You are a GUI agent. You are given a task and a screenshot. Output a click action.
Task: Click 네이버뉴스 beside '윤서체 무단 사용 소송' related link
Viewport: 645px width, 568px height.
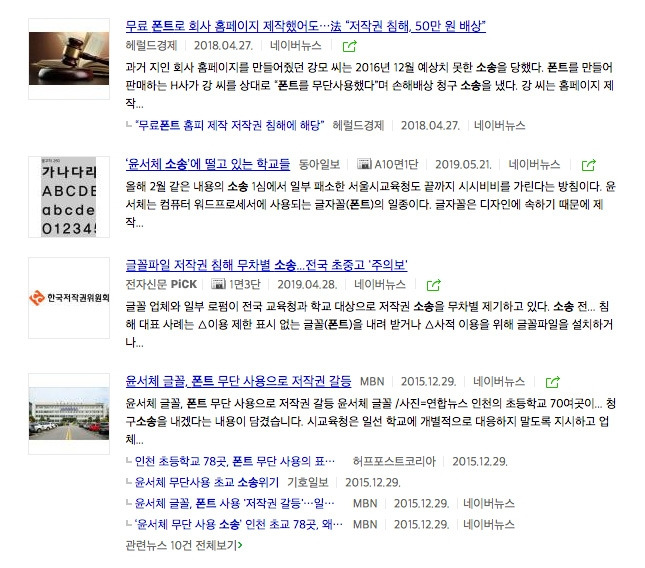click(489, 524)
